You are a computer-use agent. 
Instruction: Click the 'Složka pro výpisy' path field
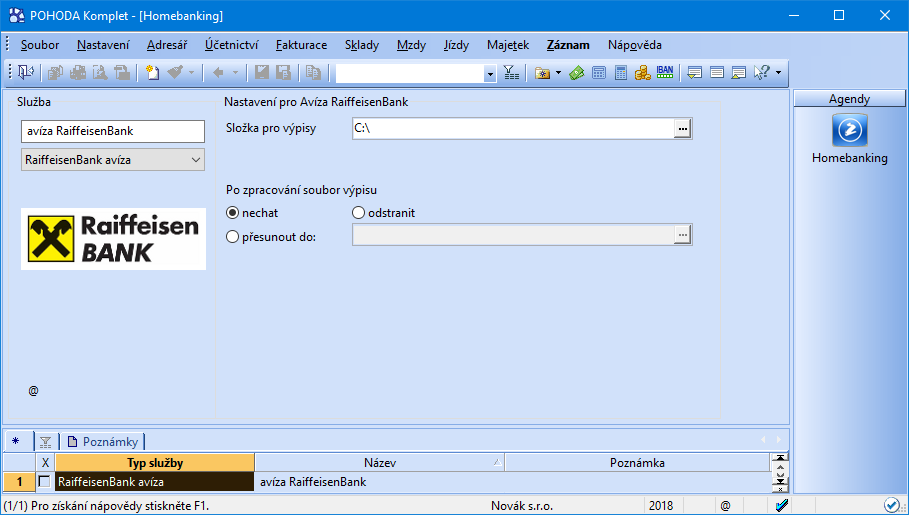(513, 129)
